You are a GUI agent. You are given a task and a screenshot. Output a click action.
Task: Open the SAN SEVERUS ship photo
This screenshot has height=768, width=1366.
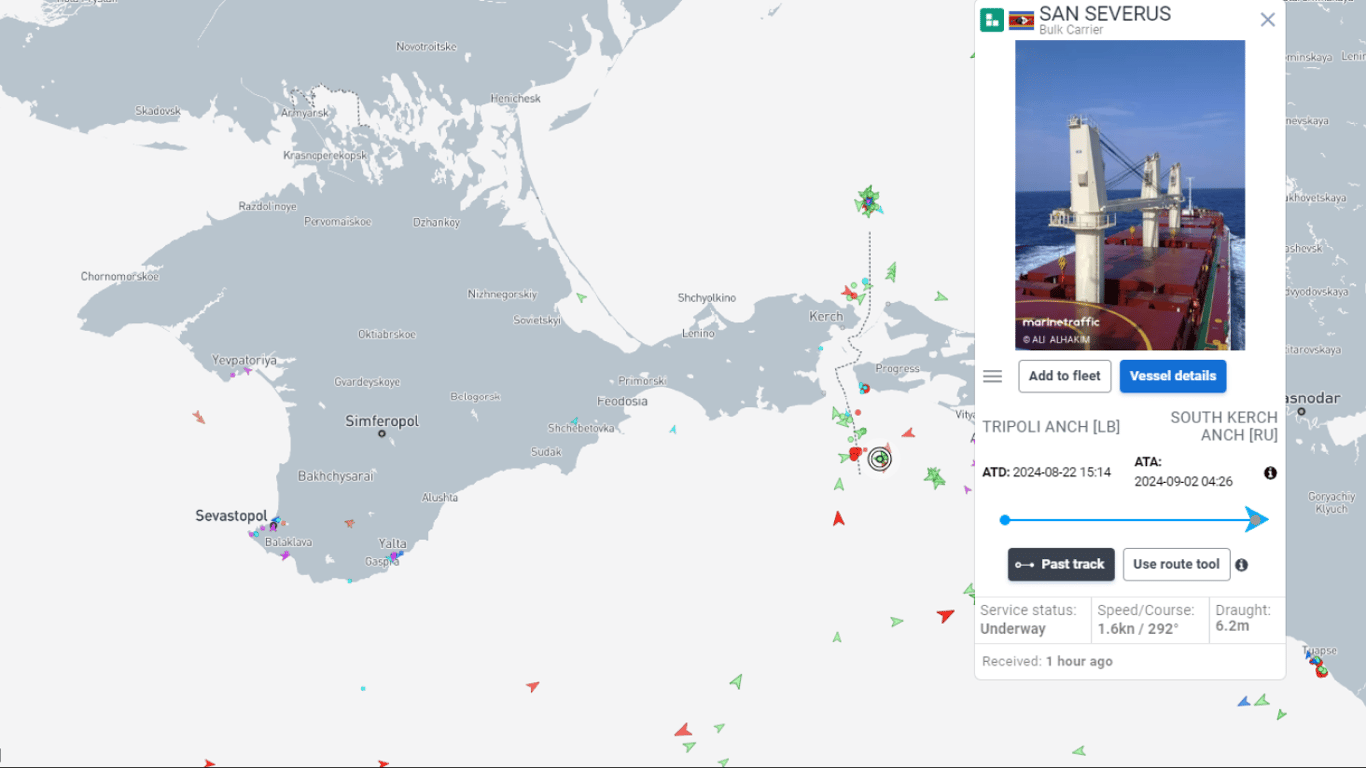[x=1130, y=195]
